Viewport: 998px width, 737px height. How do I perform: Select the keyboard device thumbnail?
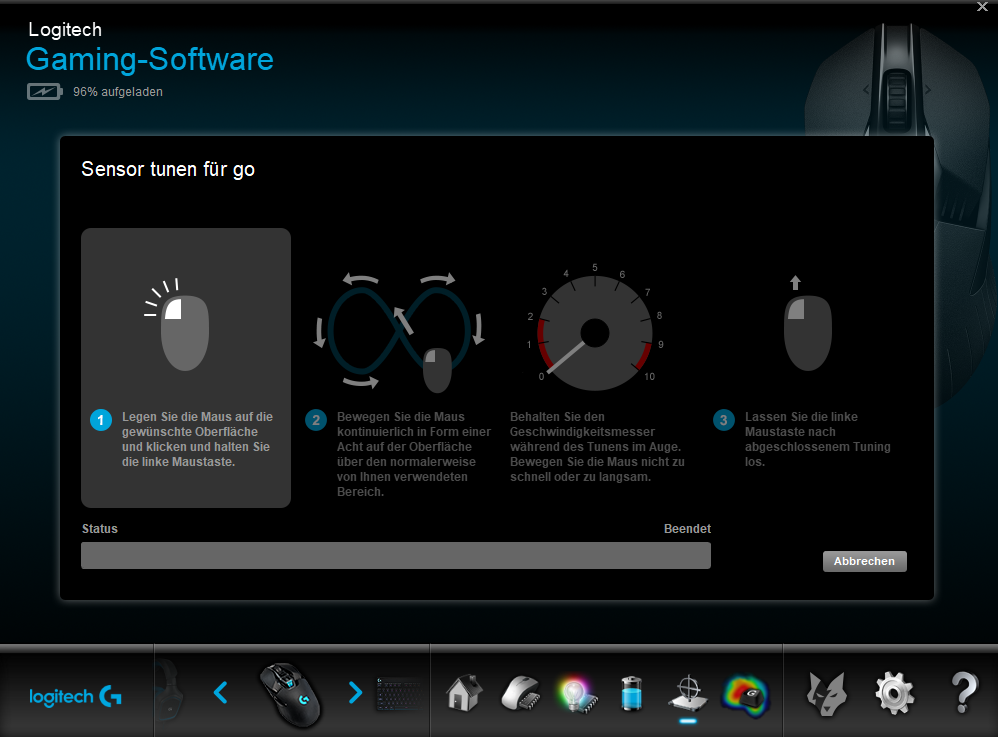399,694
